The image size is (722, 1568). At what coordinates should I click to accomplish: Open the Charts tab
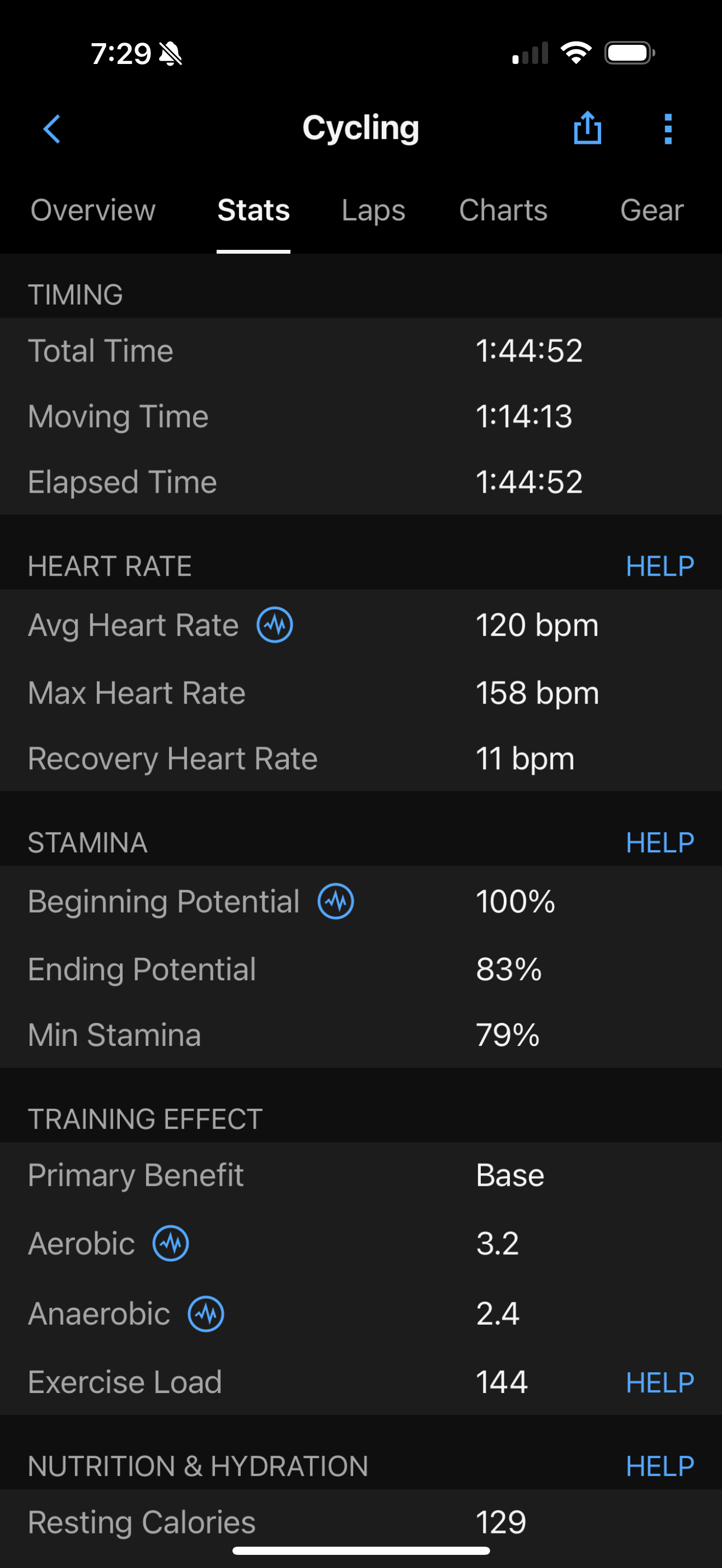point(503,210)
